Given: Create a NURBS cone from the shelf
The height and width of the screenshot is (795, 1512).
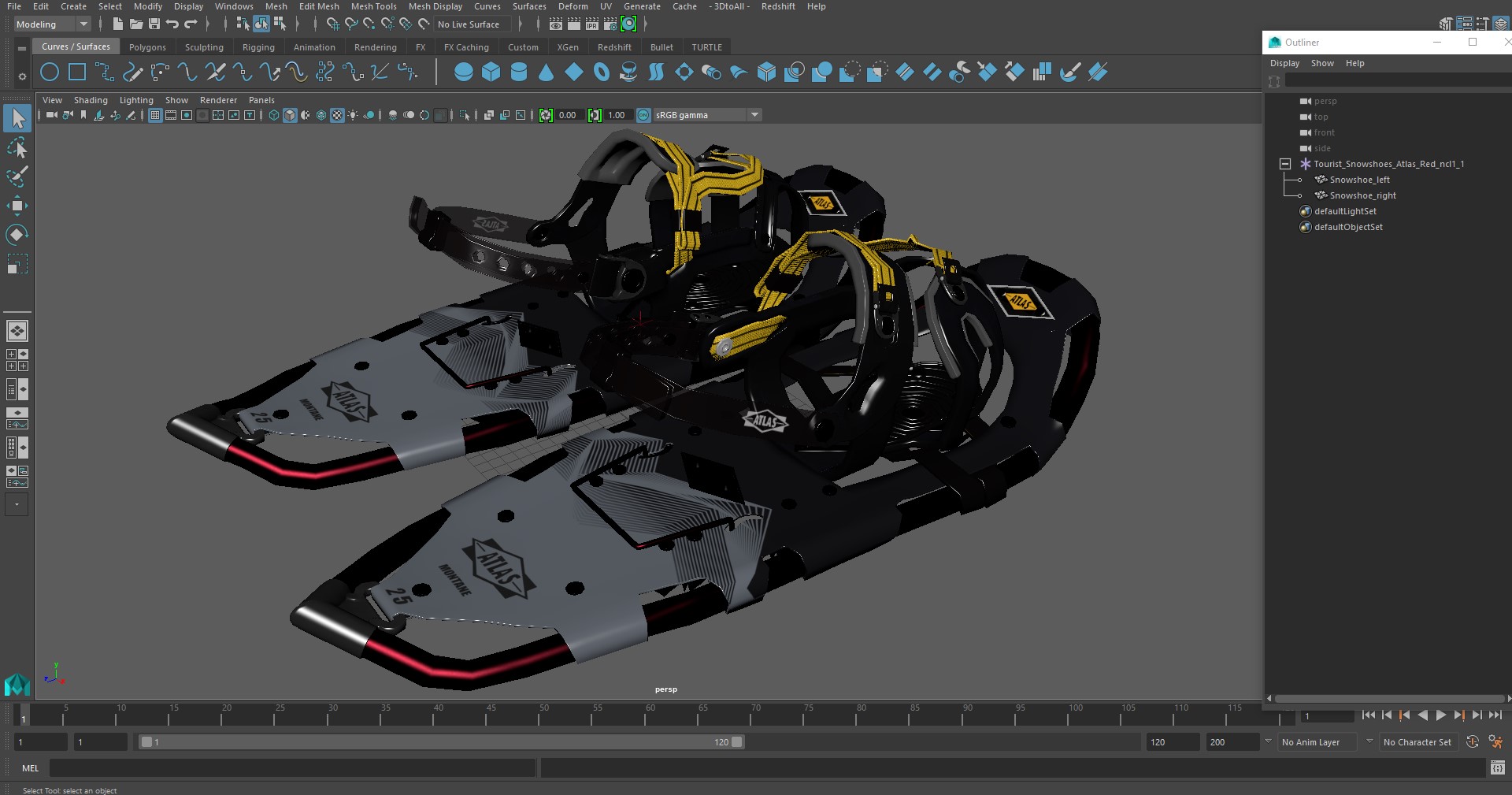Looking at the screenshot, I should [547, 72].
